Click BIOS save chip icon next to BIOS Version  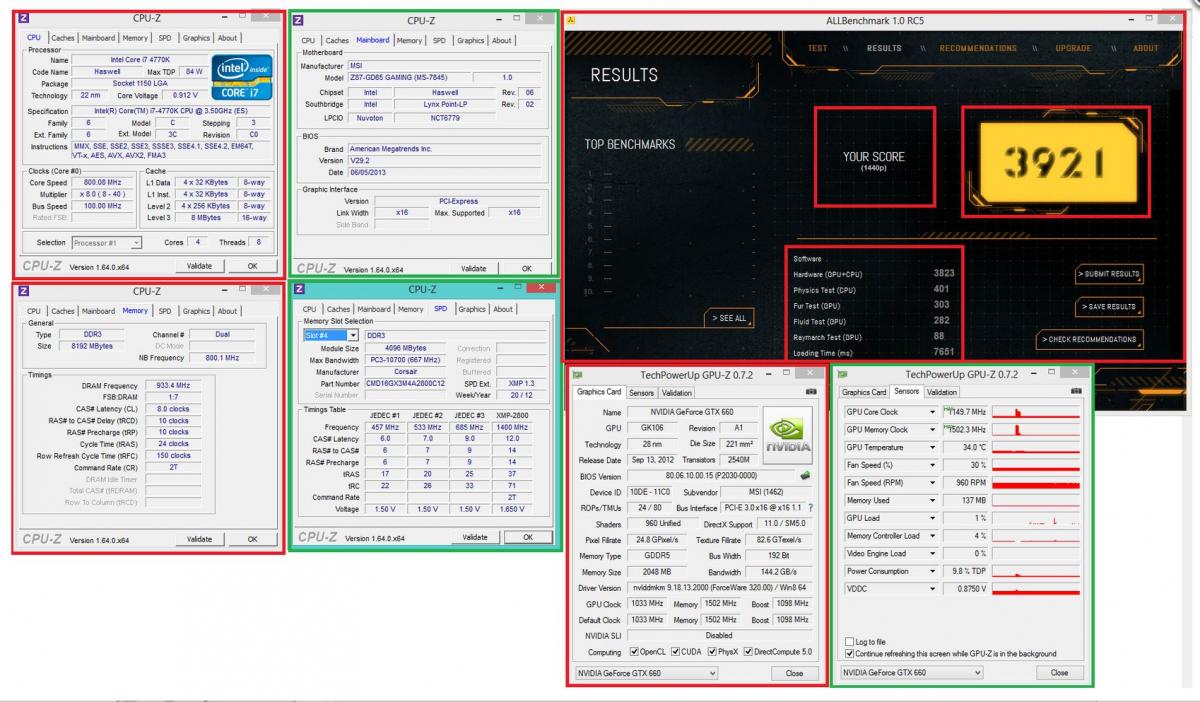[807, 476]
